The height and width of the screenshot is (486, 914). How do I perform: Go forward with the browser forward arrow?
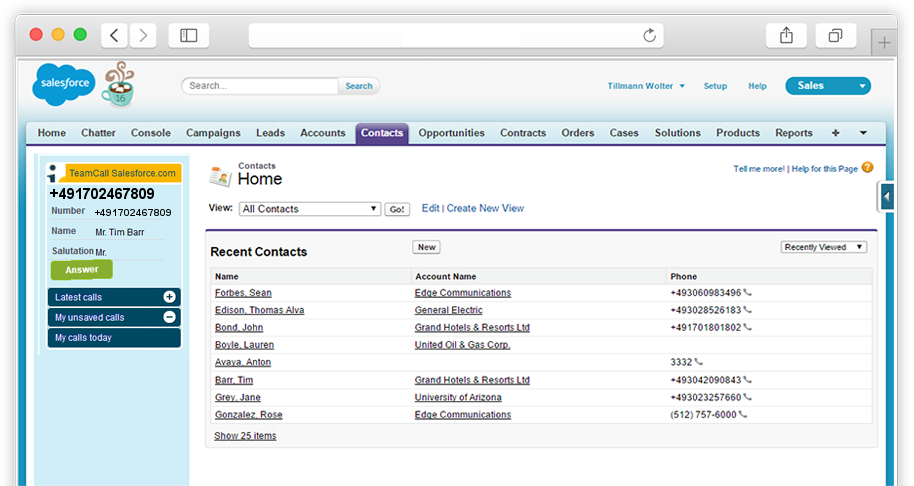tap(143, 36)
